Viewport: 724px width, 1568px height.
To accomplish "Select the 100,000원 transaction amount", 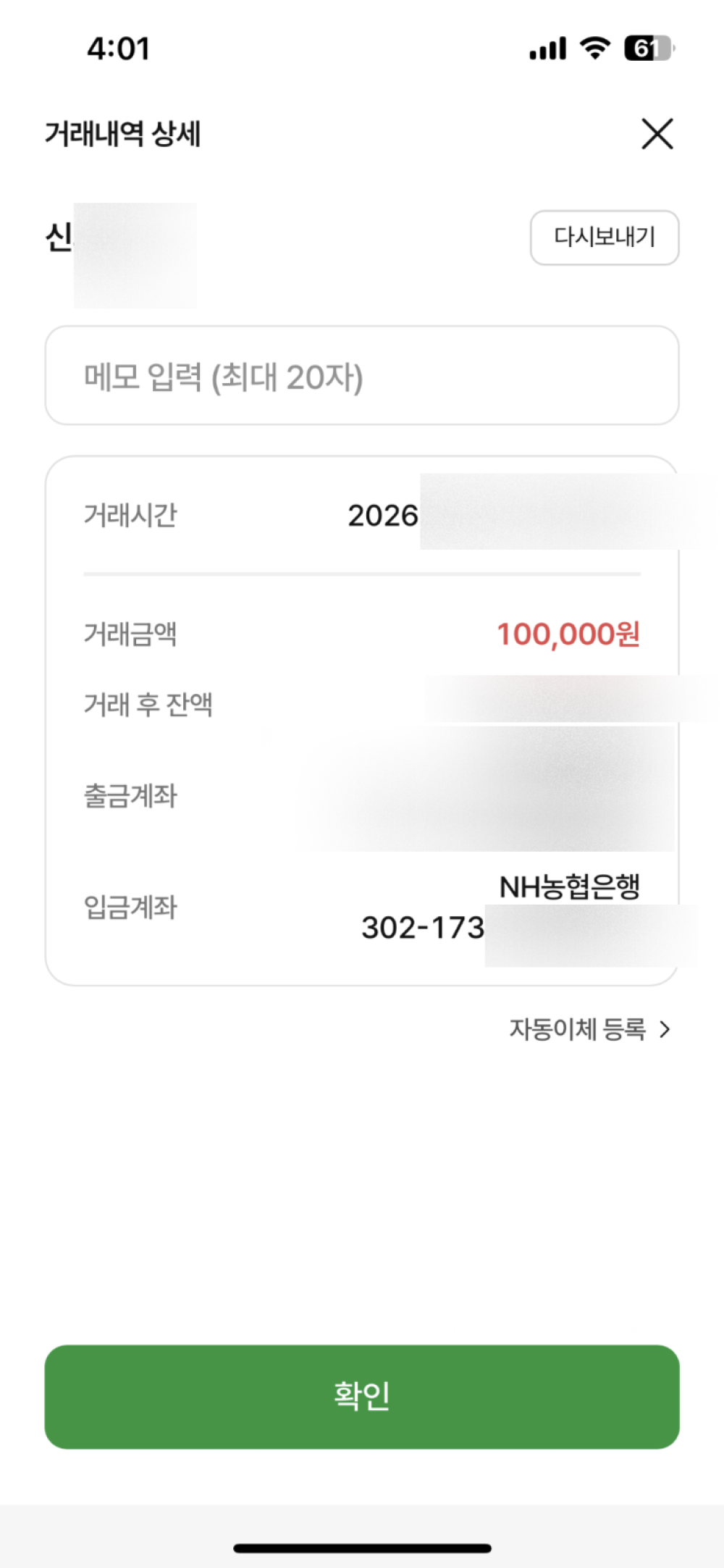I will 568,634.
